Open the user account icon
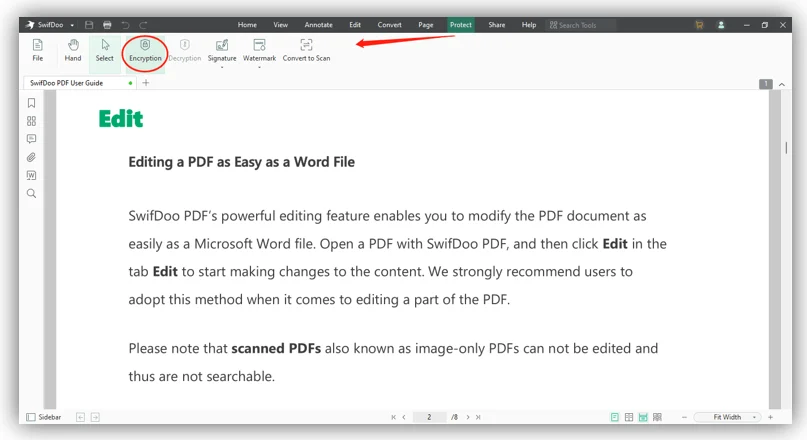The width and height of the screenshot is (807, 440). tap(721, 25)
